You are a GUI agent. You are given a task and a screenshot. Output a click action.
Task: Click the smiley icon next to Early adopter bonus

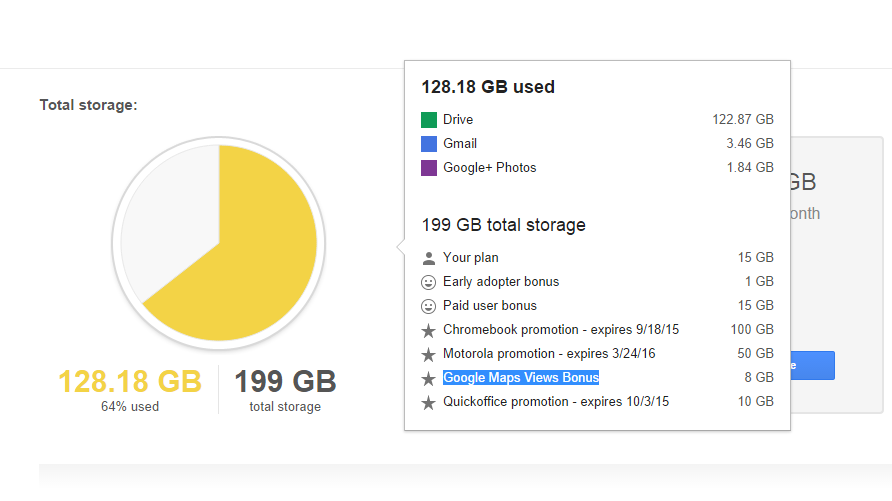429,282
